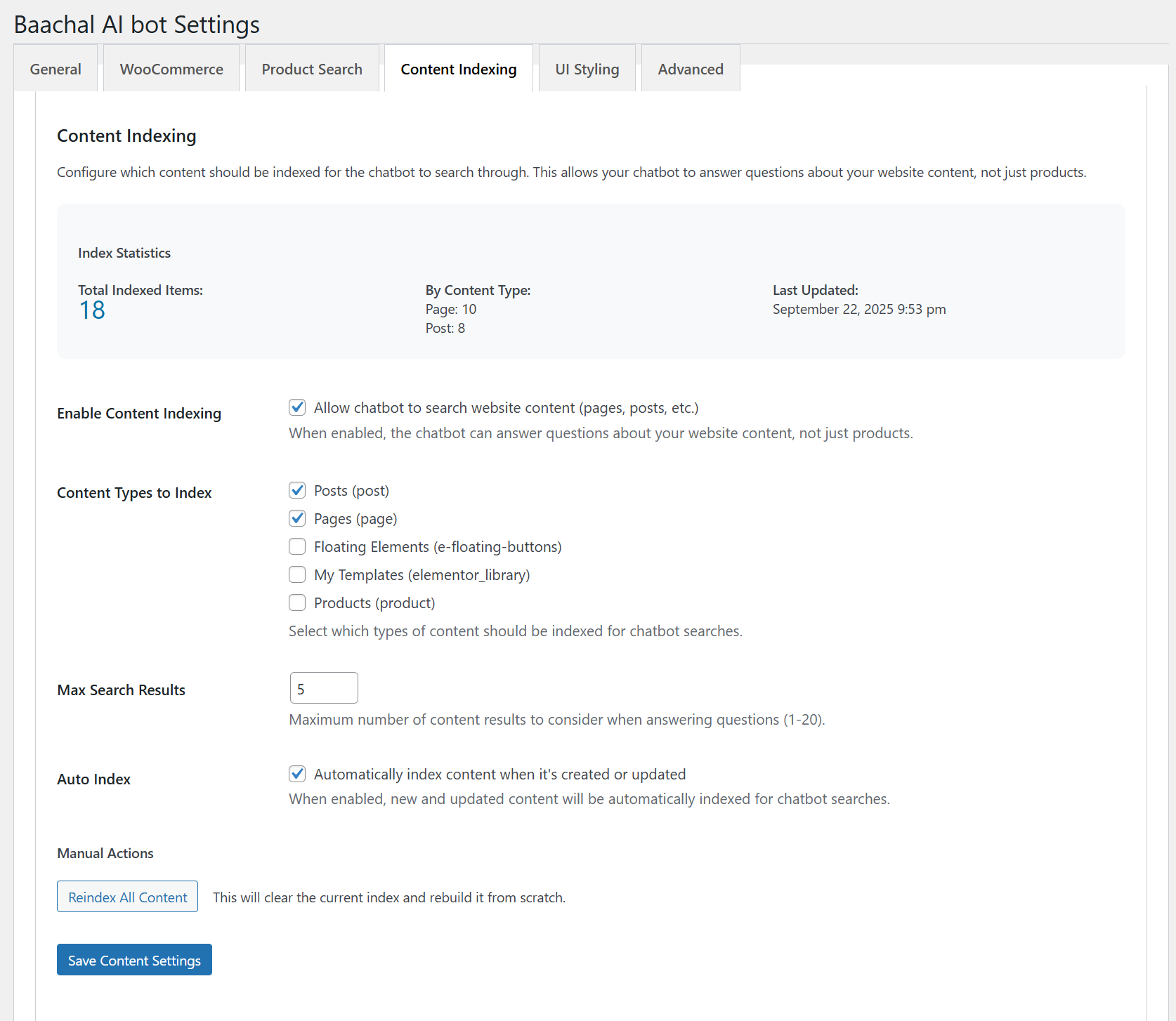Click inside the Max Search Results field

323,687
